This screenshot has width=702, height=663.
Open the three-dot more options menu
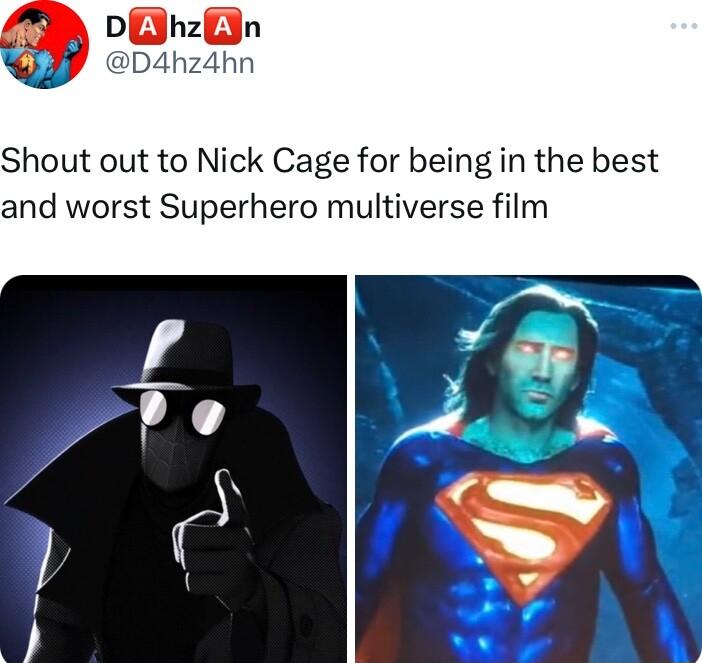click(684, 26)
